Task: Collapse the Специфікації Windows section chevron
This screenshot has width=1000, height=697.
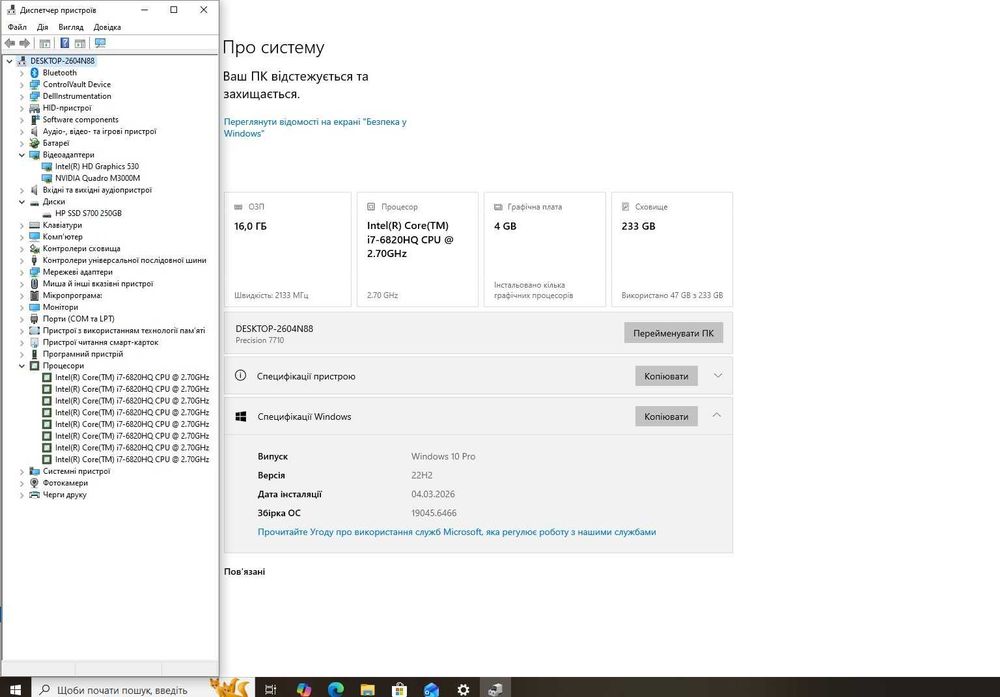Action: [717, 415]
